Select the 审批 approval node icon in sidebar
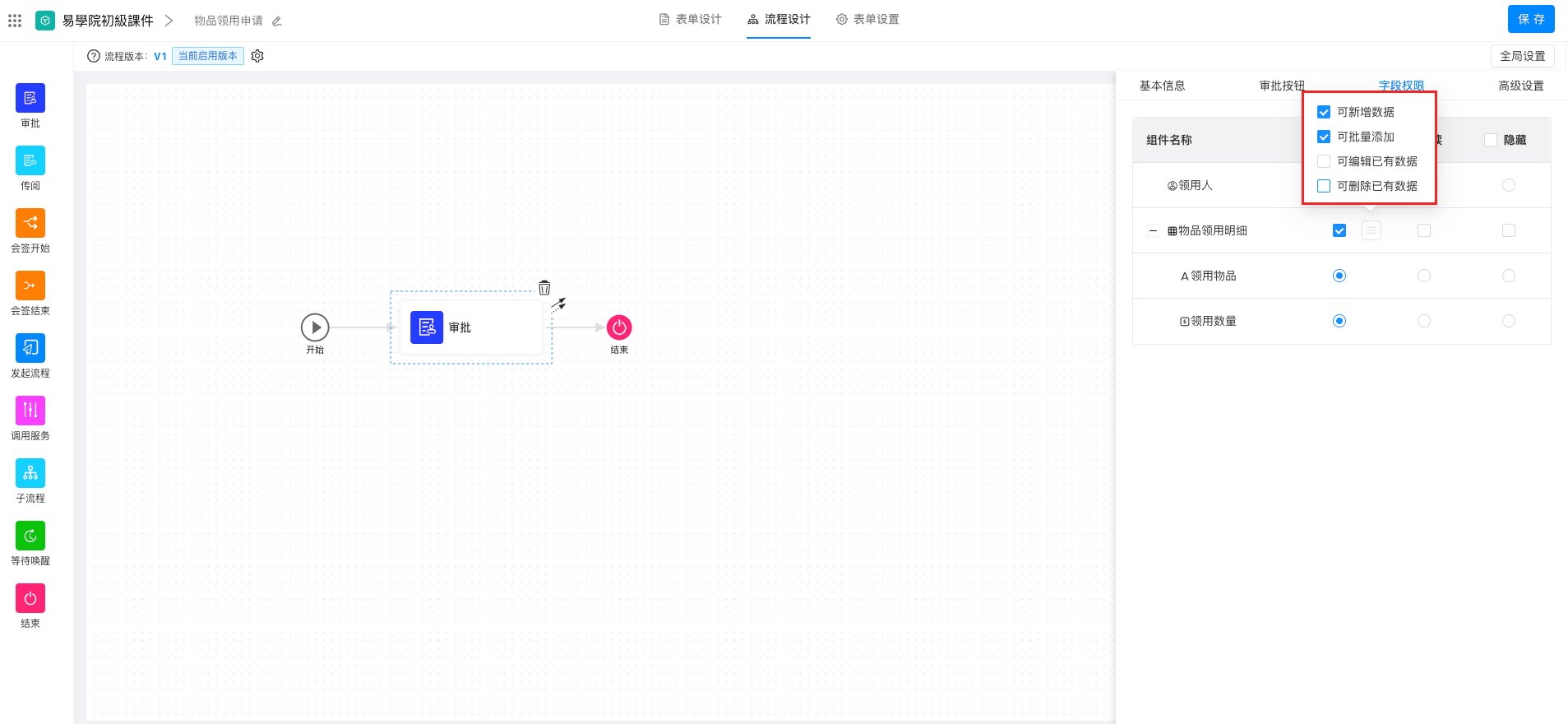 tap(30, 99)
